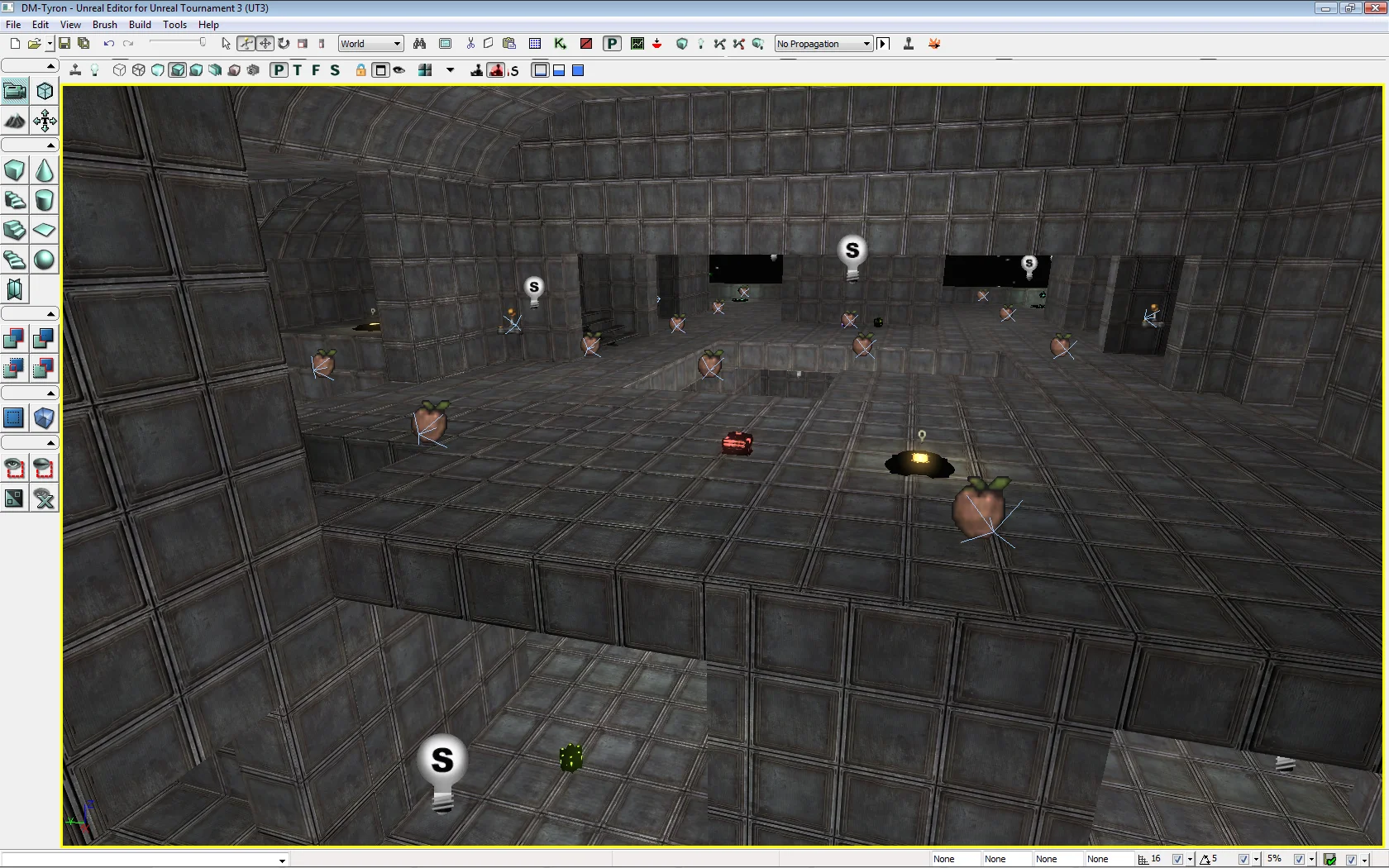Click the CSG Subtract icon
This screenshot has width=1389, height=868.
(x=45, y=338)
